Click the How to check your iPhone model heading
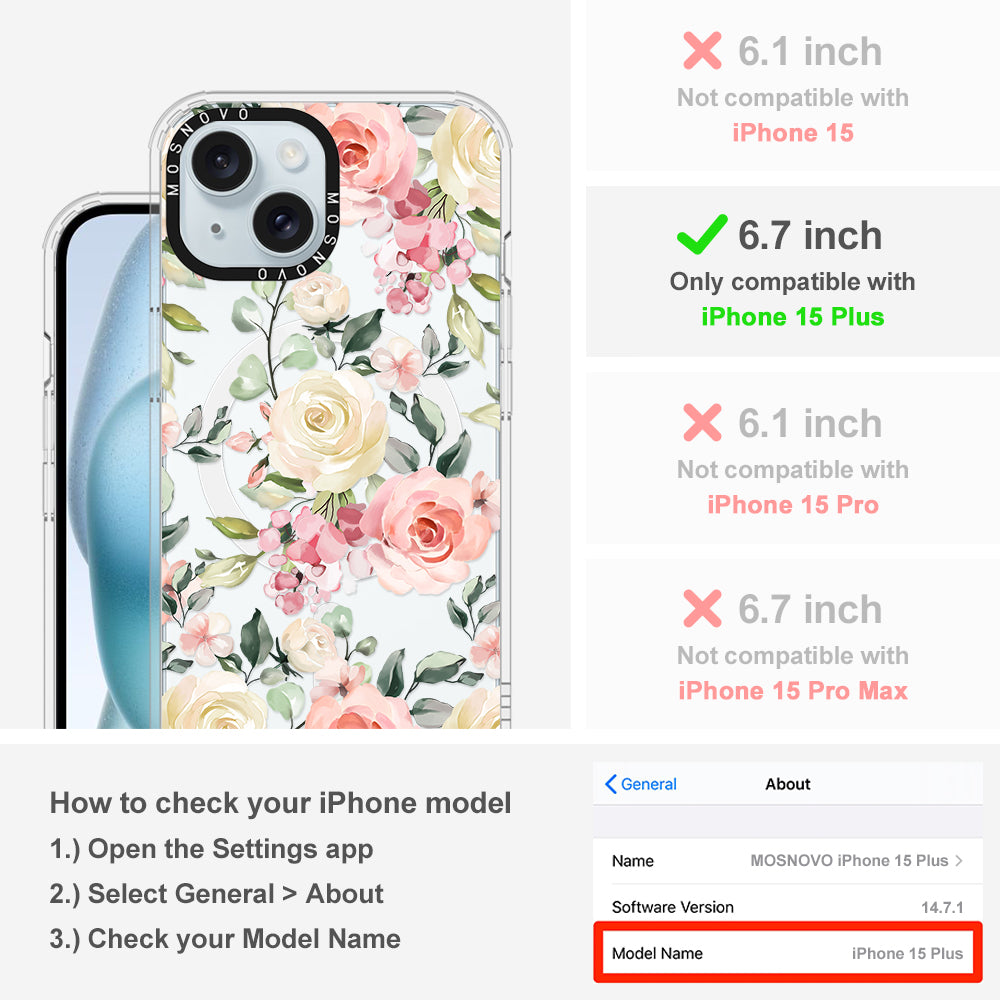 point(281,803)
